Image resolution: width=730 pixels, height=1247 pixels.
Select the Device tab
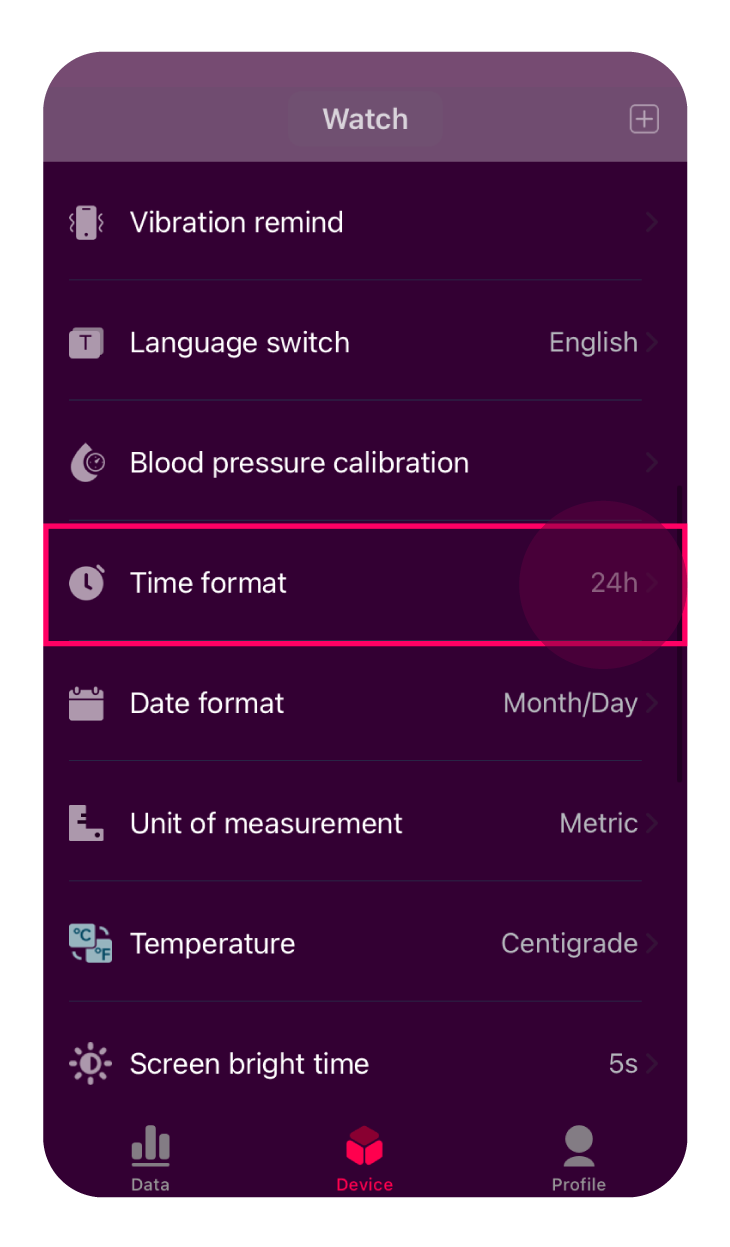click(x=365, y=1160)
